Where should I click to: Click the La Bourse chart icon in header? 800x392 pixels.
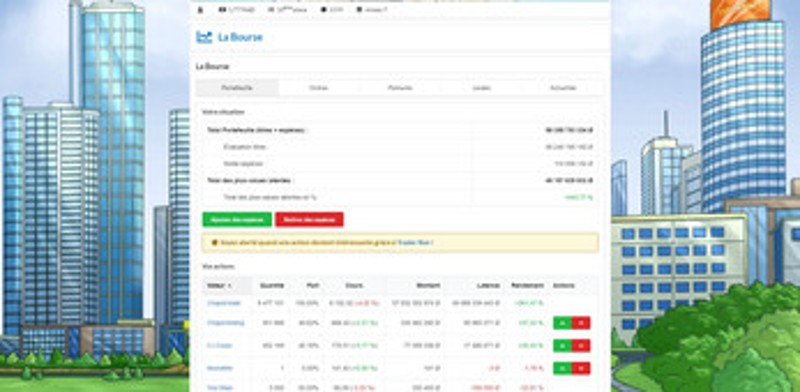click(204, 37)
